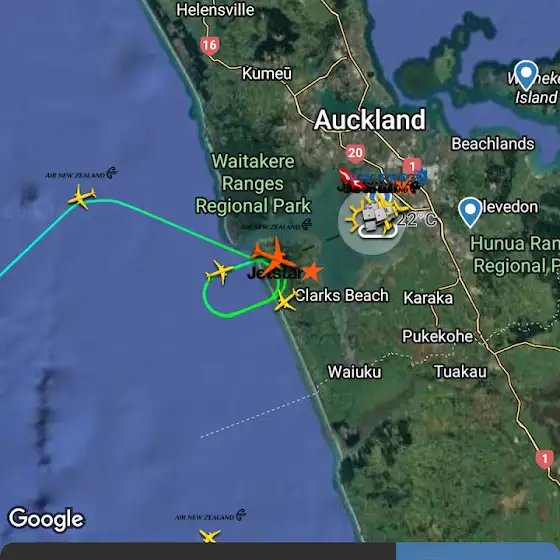Click the Highway 16 road shield

[210, 45]
